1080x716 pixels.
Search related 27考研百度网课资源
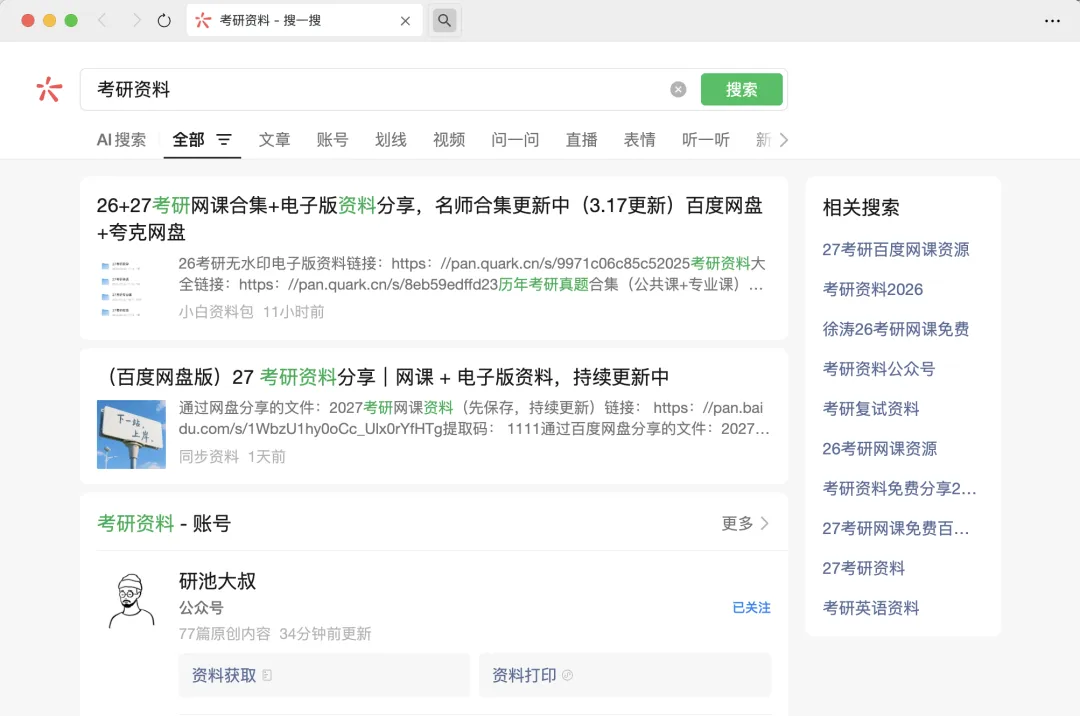(895, 249)
